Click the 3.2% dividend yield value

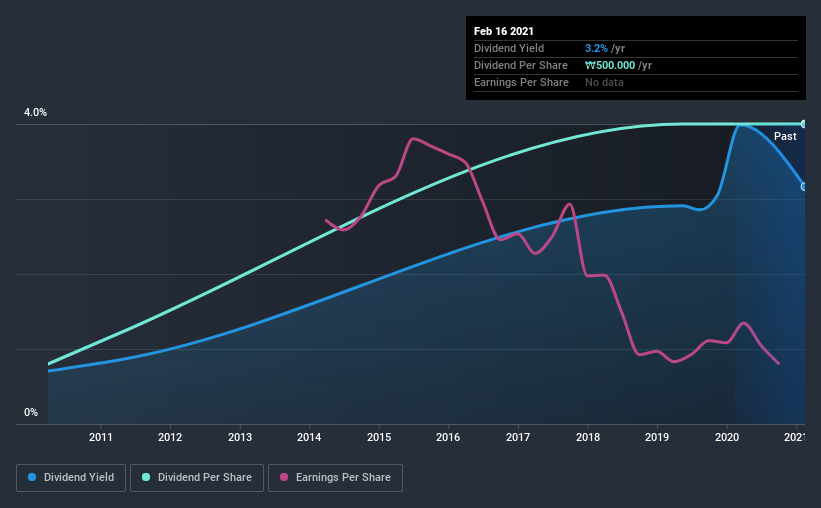595,48
